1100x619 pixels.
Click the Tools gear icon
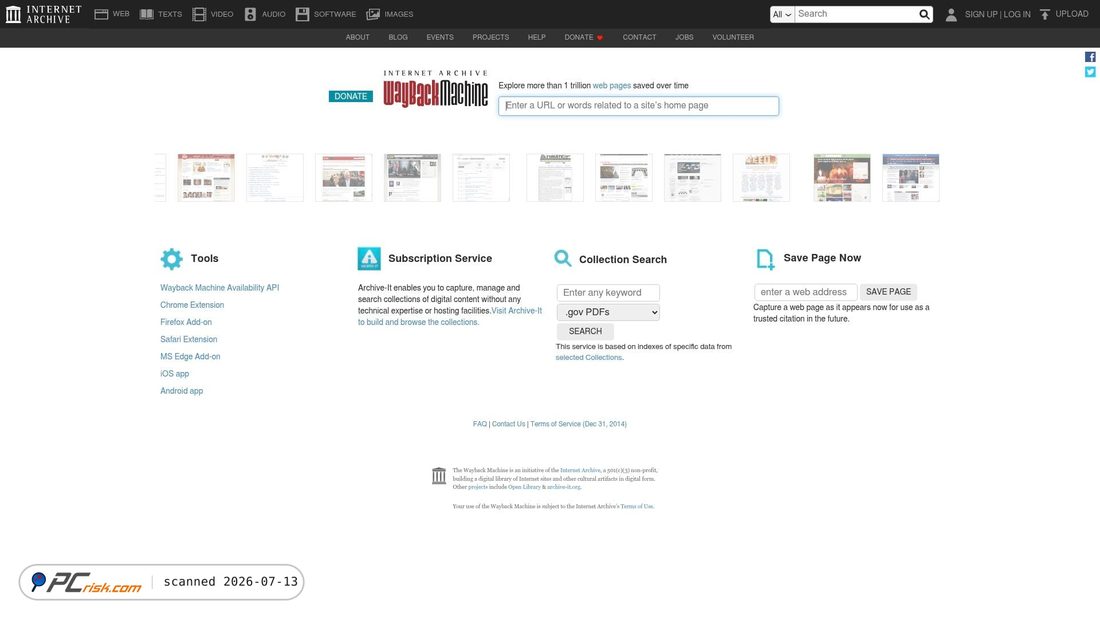point(171,259)
